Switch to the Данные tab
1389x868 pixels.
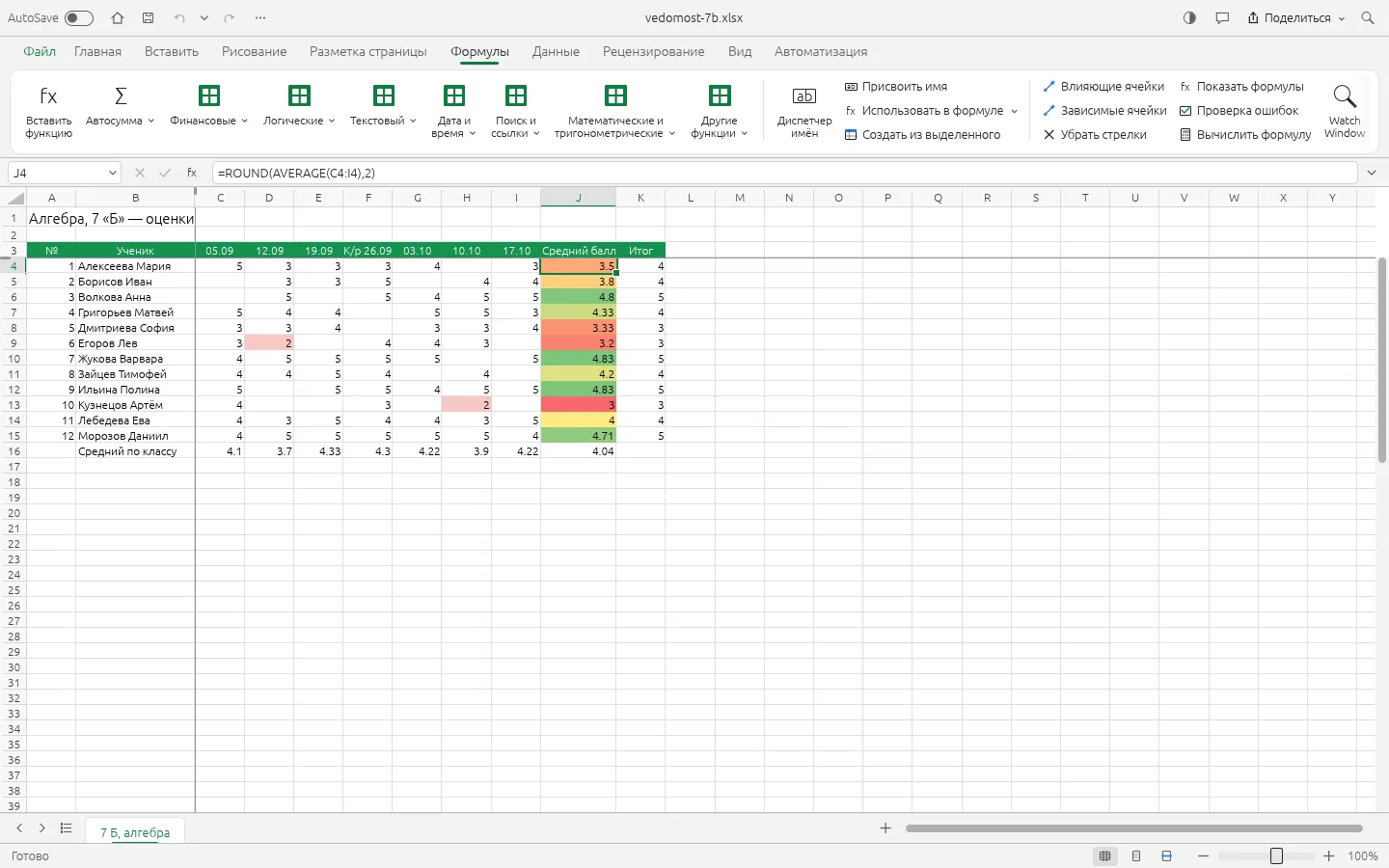[556, 51]
